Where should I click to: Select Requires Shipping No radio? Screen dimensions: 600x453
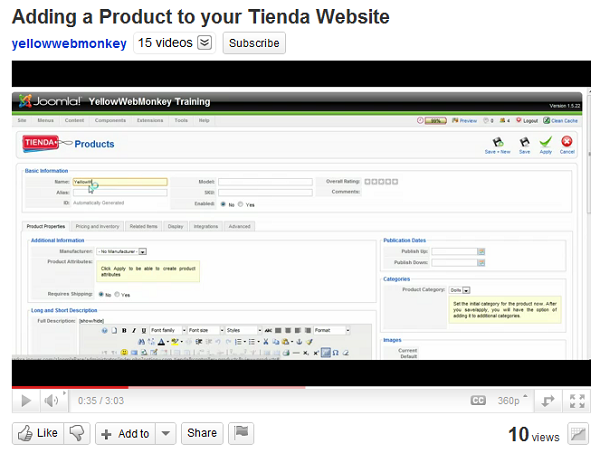point(101,294)
